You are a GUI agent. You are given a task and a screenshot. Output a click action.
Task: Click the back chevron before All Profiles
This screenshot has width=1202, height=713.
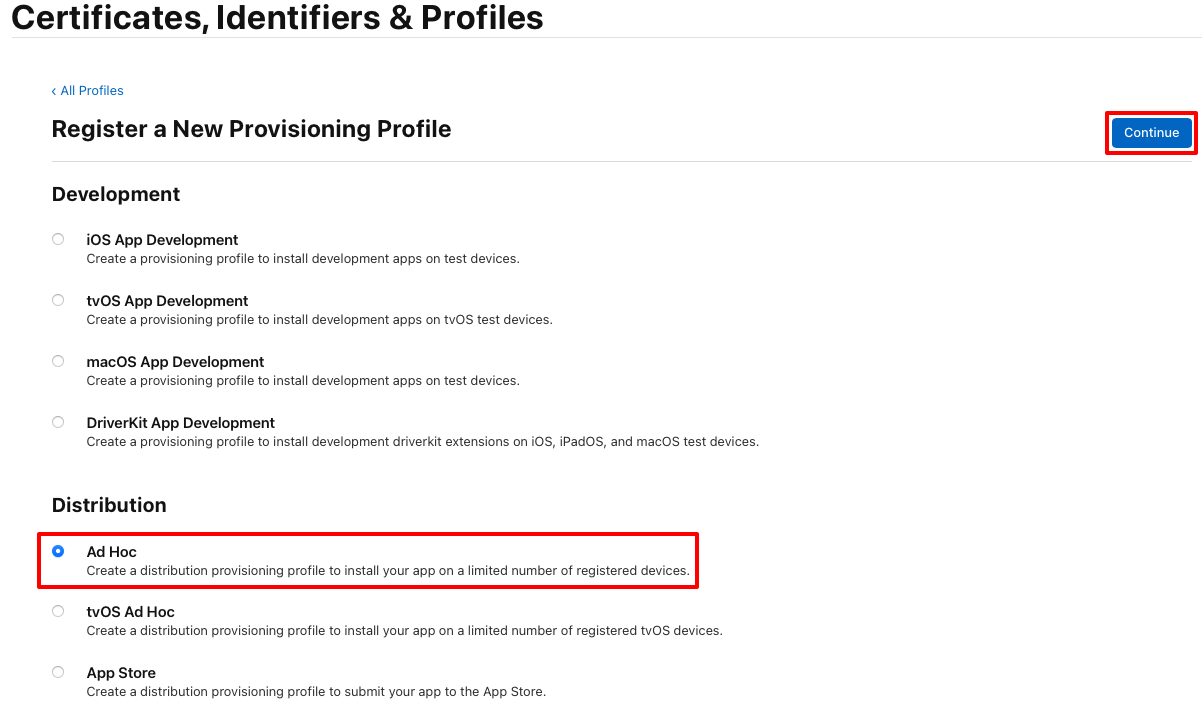[54, 90]
